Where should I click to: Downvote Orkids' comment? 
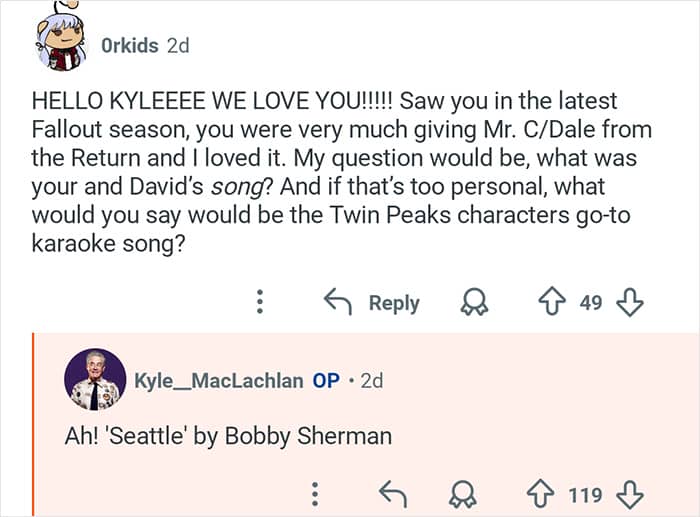[630, 302]
